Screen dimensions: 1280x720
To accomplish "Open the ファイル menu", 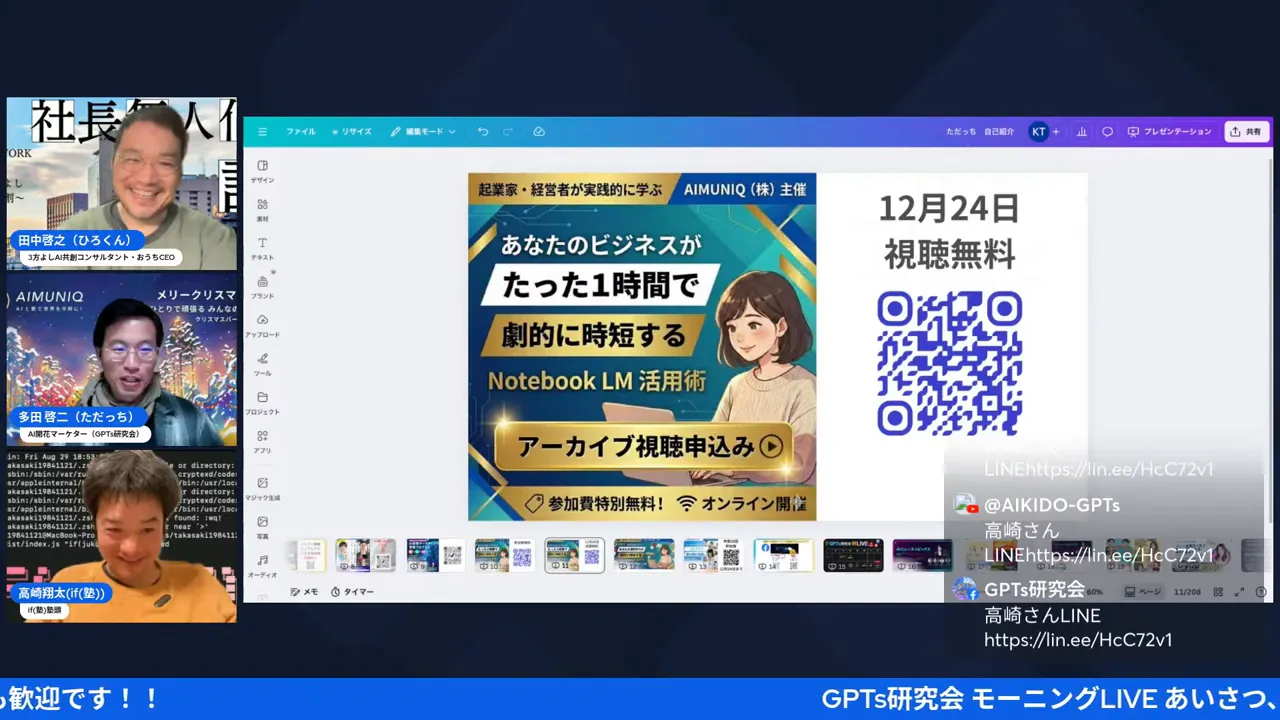I will [300, 131].
